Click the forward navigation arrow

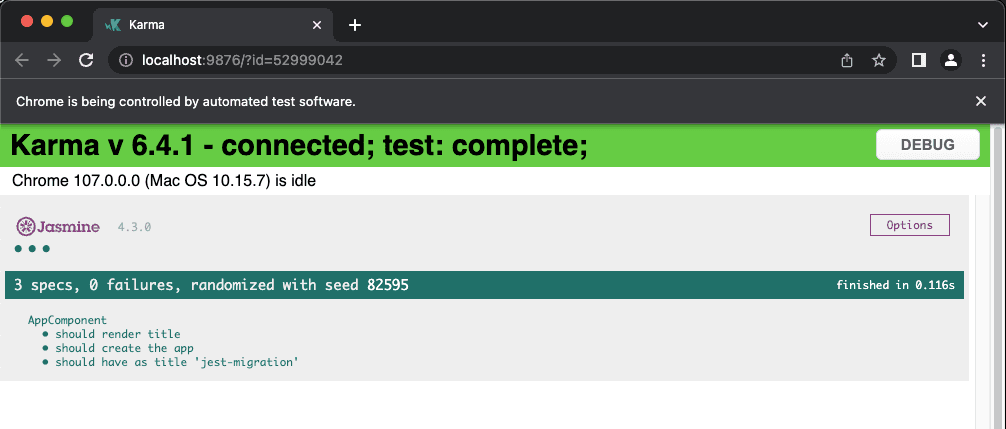pyautogui.click(x=54, y=60)
